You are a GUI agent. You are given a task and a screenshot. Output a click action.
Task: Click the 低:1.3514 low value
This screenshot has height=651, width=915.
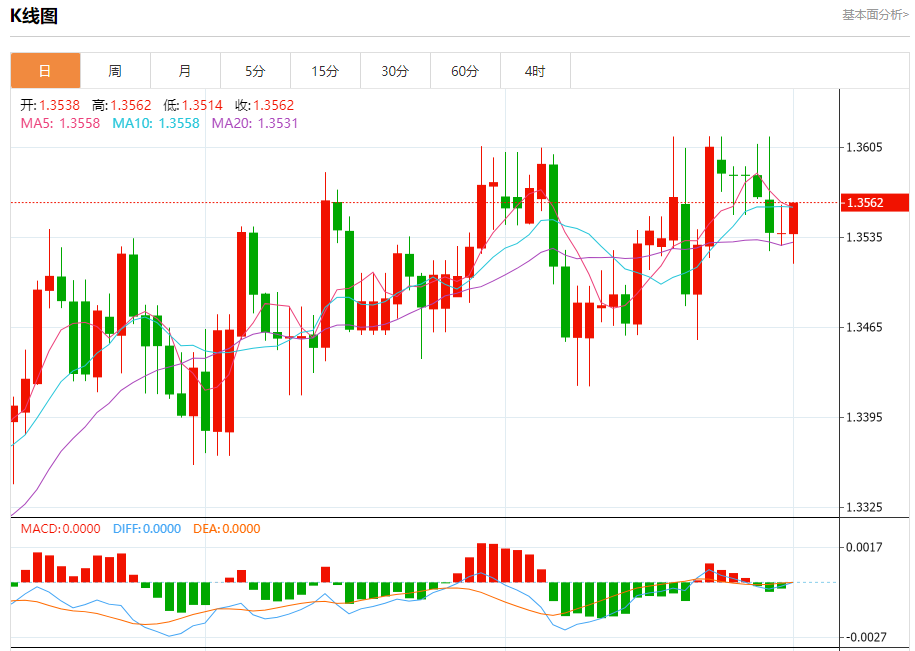point(193,106)
